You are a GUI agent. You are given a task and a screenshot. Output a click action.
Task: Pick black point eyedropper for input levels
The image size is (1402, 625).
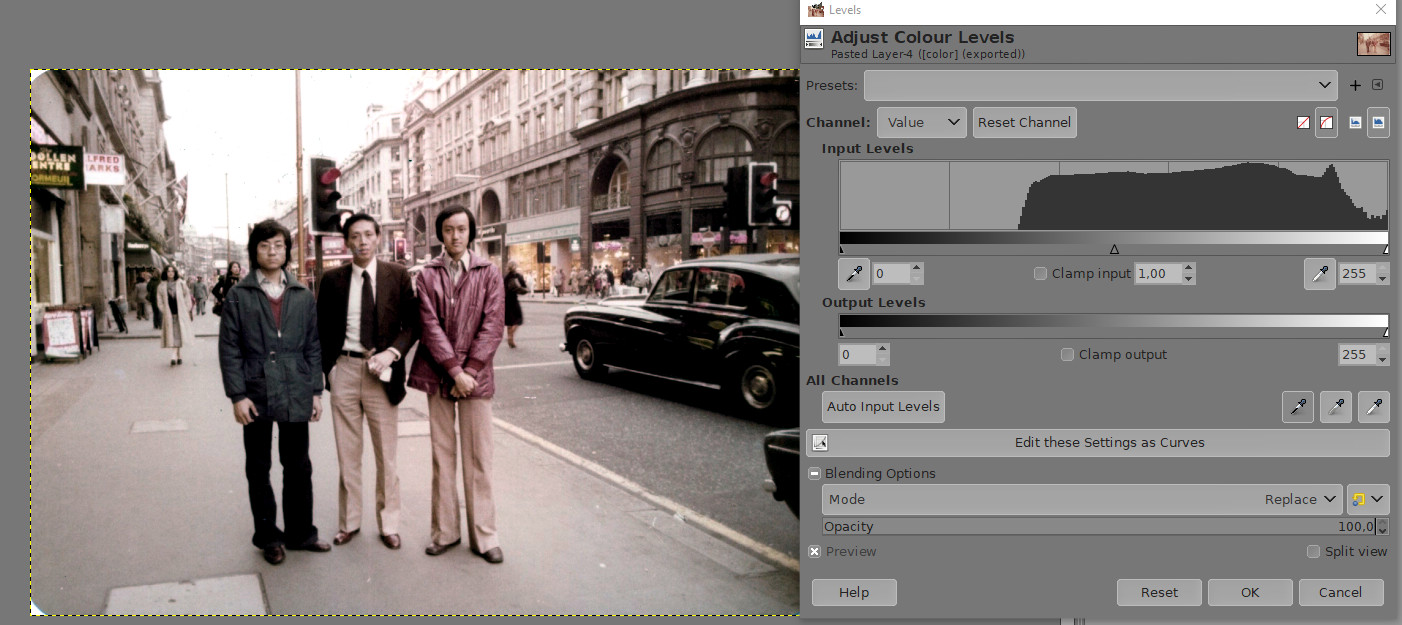tap(853, 273)
